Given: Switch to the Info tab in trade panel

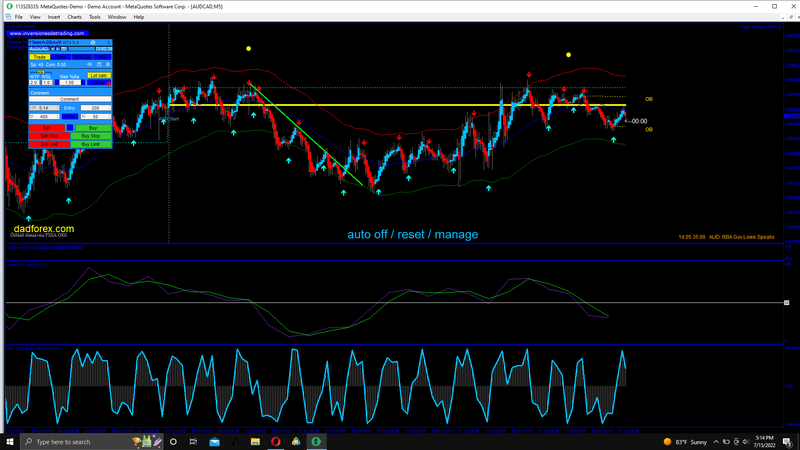Looking at the screenshot, I should (x=102, y=57).
